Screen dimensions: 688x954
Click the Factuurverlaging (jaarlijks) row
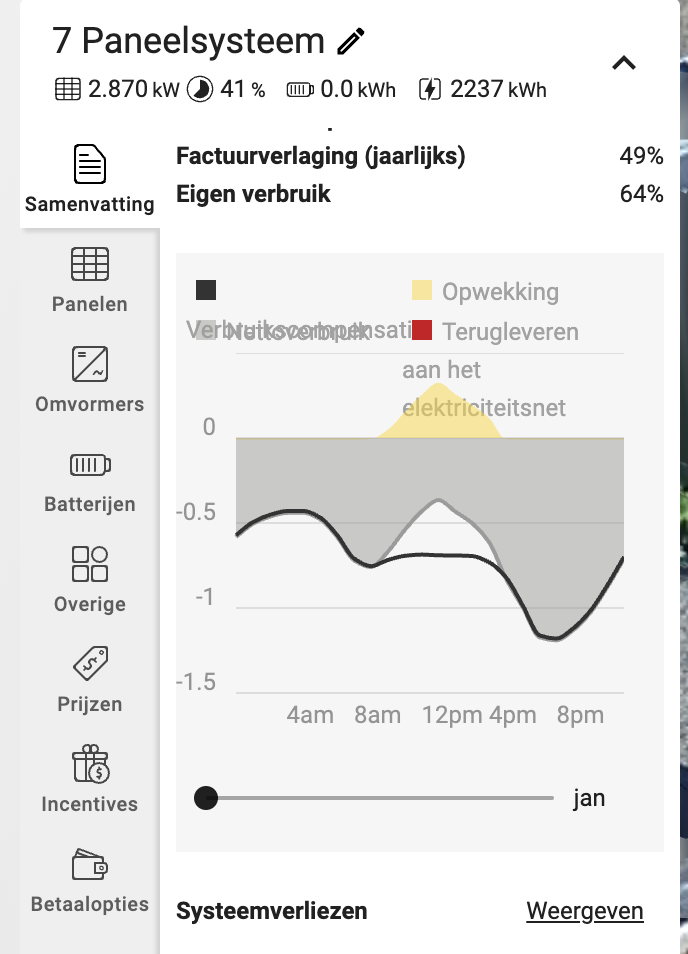pyautogui.click(x=419, y=156)
